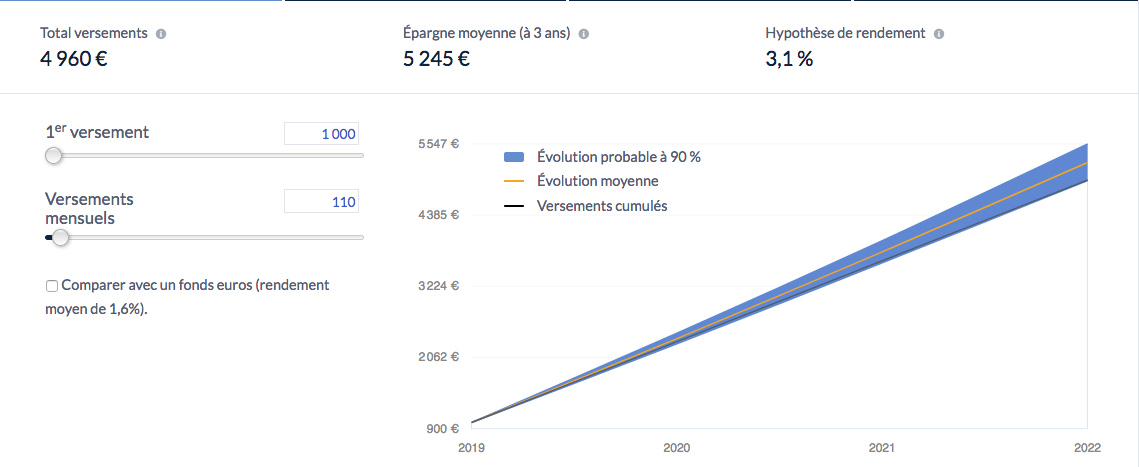This screenshot has width=1139, height=467.
Task: Toggle black Versements cumulés legend line
Action: click(514, 206)
